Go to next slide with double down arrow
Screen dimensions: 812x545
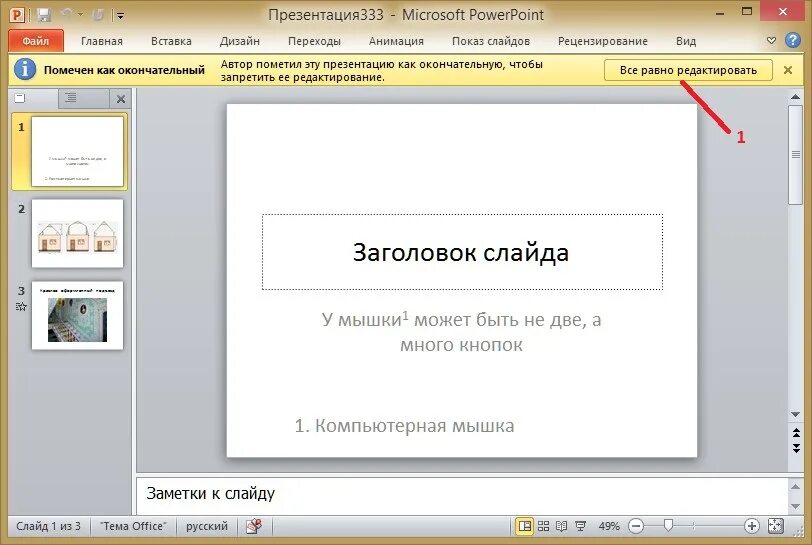click(x=796, y=449)
